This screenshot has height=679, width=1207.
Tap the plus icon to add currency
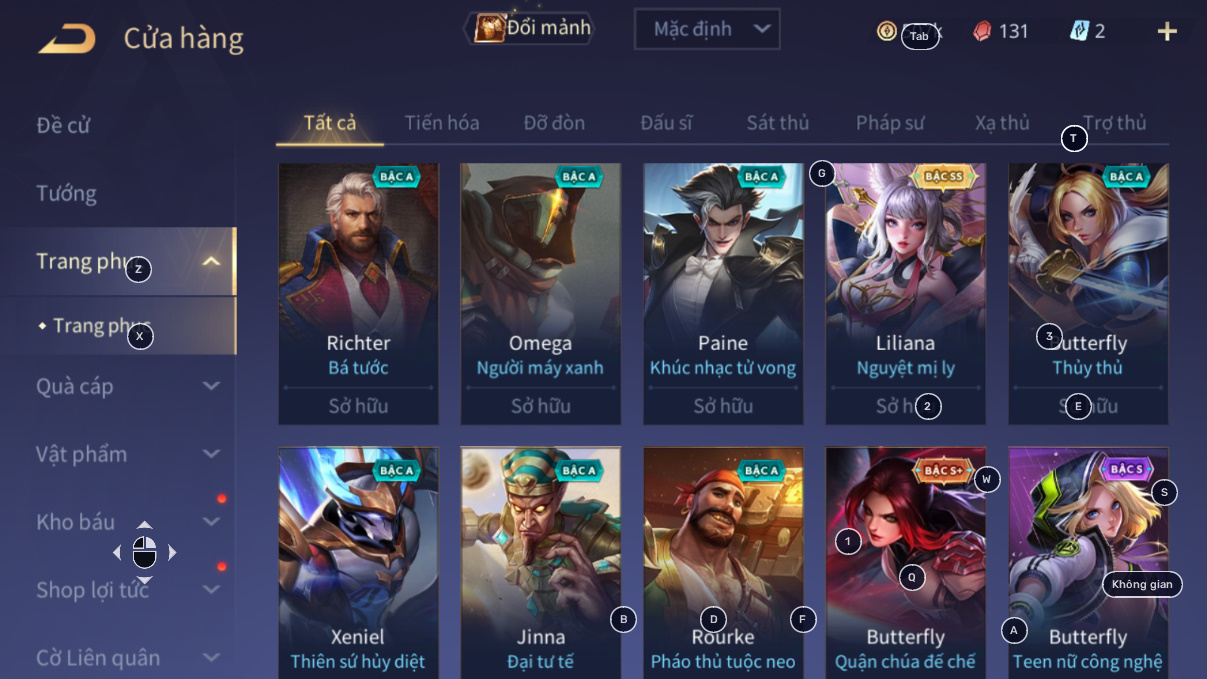(1167, 31)
